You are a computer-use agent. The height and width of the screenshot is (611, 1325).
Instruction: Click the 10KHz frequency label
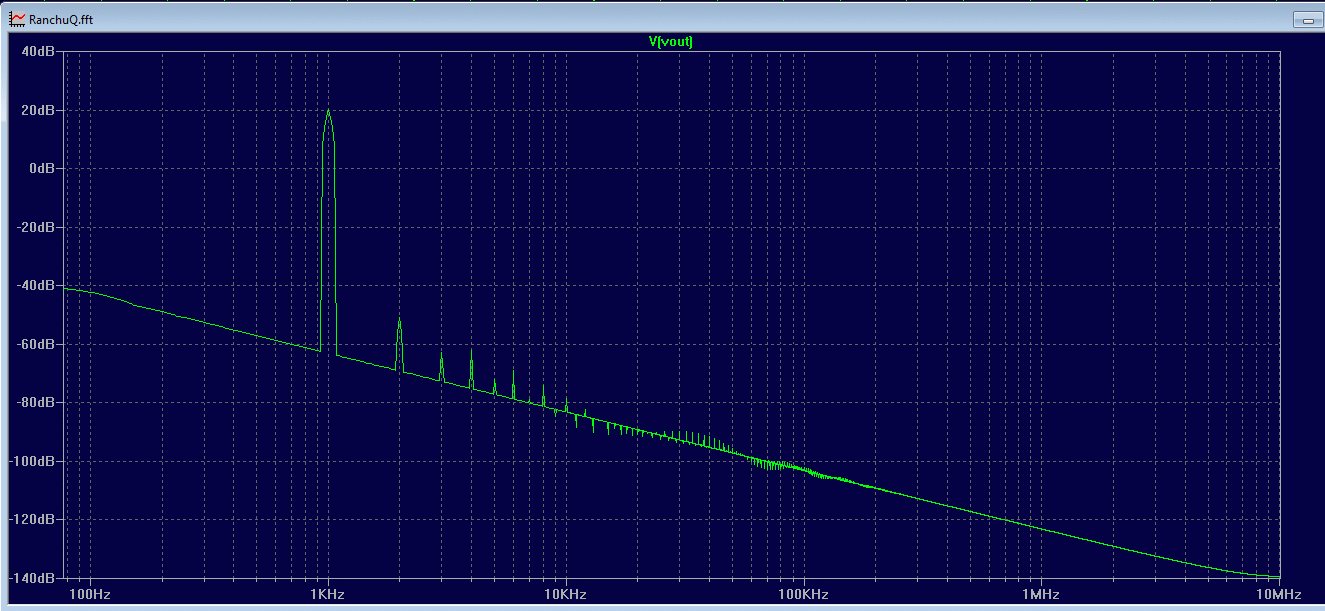coord(565,595)
